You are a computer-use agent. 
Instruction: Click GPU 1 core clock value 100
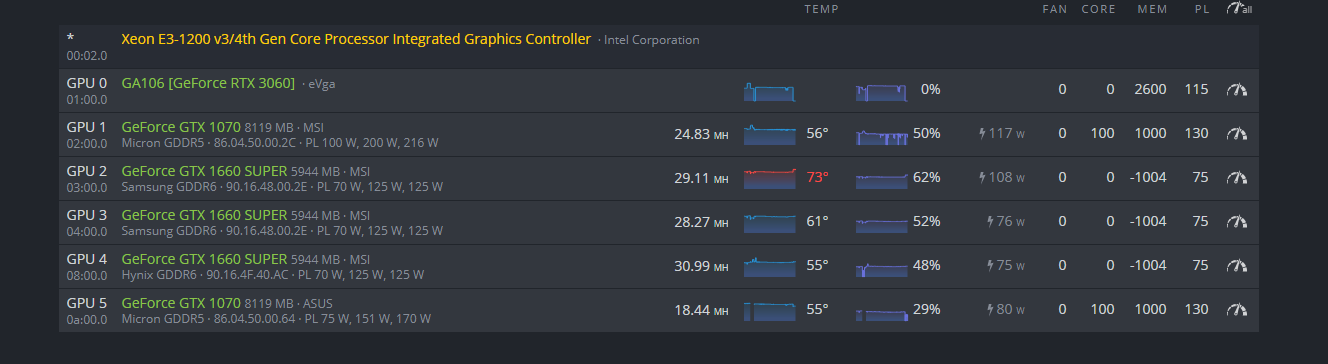tap(1102, 133)
